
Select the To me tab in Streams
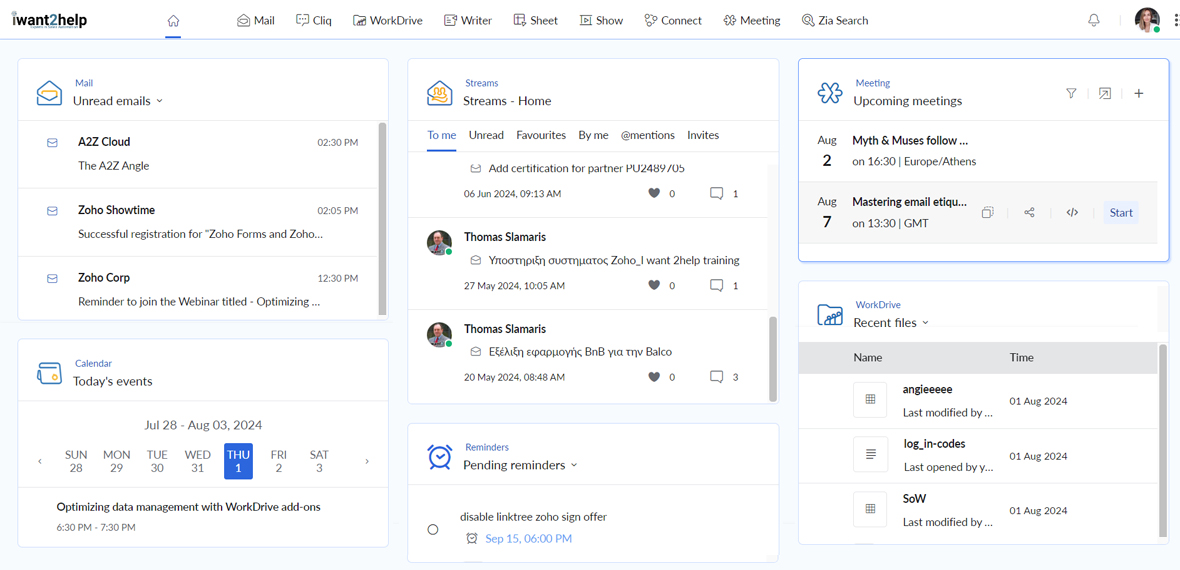click(442, 136)
